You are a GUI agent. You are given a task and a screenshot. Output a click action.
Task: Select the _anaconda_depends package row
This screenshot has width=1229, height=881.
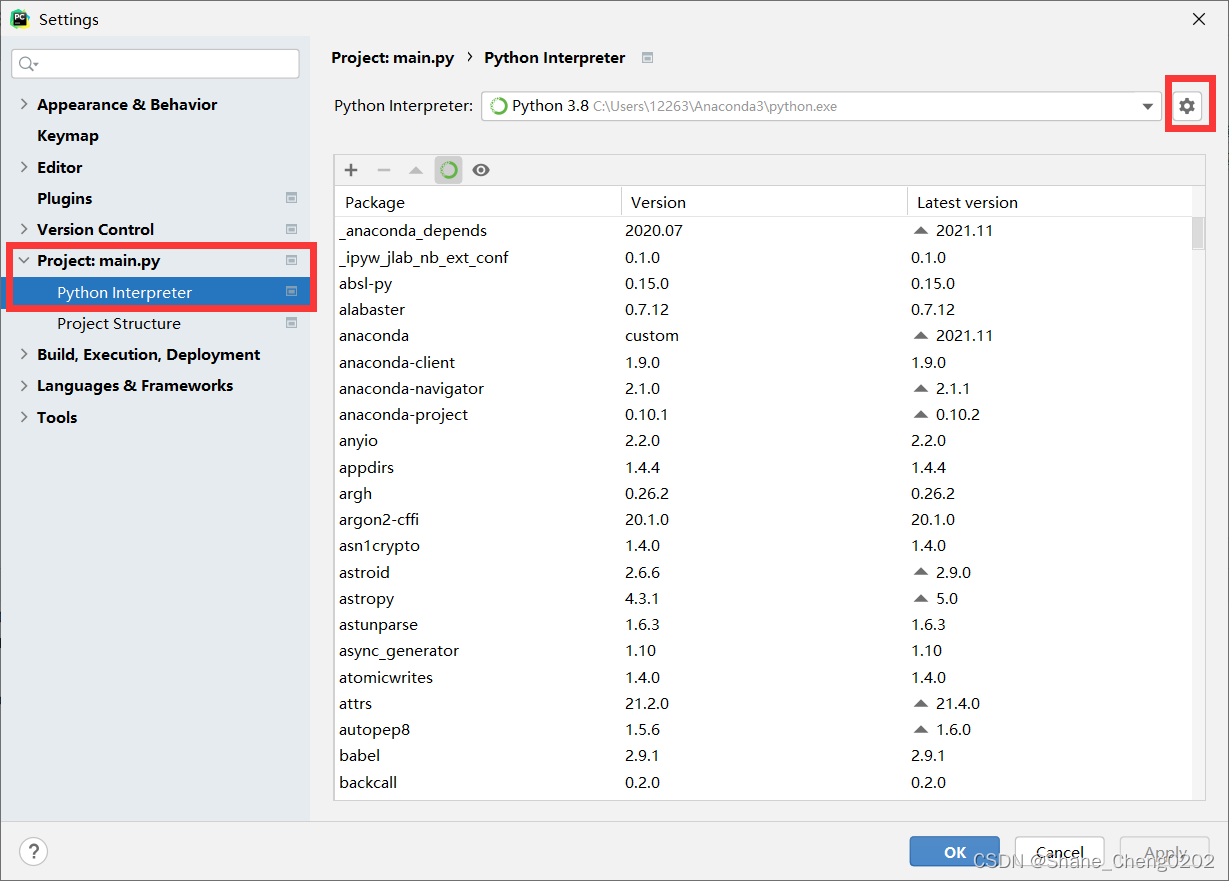click(x=763, y=230)
